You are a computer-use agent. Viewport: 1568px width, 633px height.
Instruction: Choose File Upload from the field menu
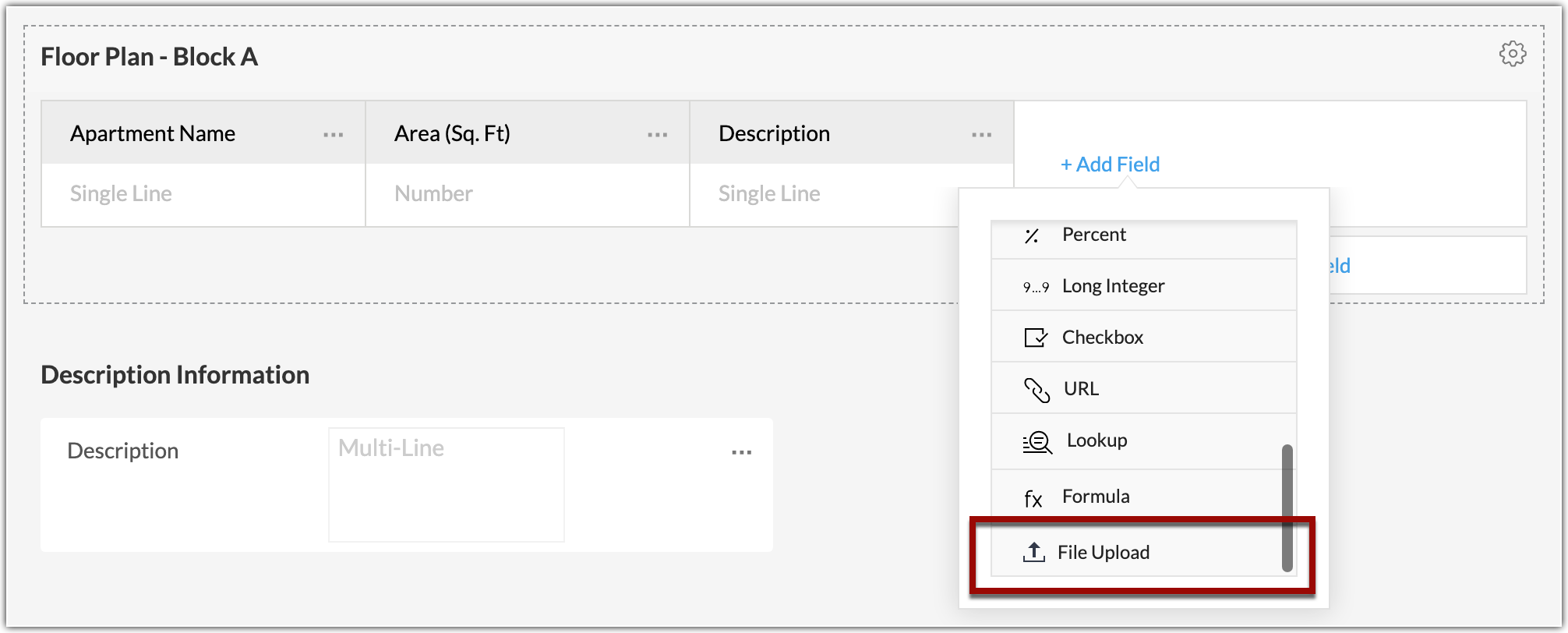pyautogui.click(x=1105, y=552)
